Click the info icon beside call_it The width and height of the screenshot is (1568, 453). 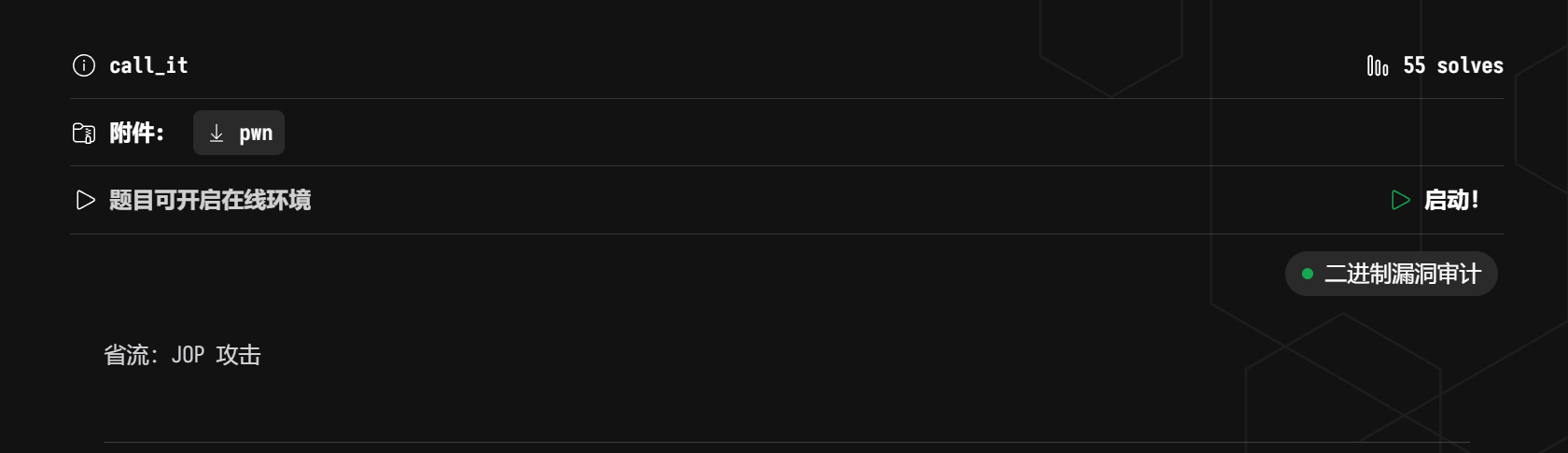[84, 65]
